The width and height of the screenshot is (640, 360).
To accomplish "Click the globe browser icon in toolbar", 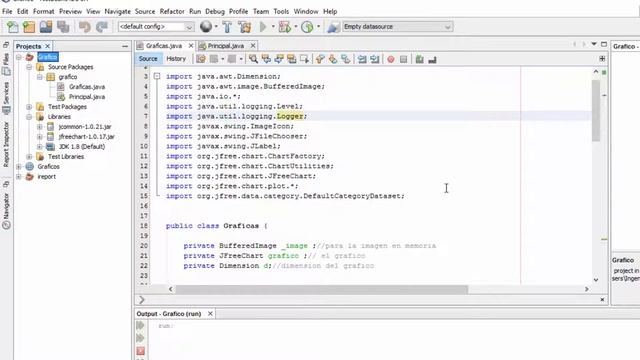I will (206, 27).
